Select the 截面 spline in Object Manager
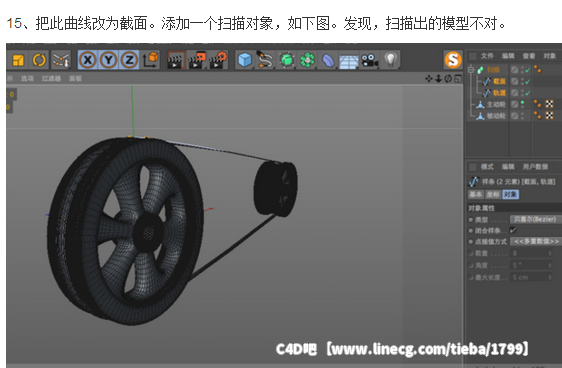 coord(500,81)
